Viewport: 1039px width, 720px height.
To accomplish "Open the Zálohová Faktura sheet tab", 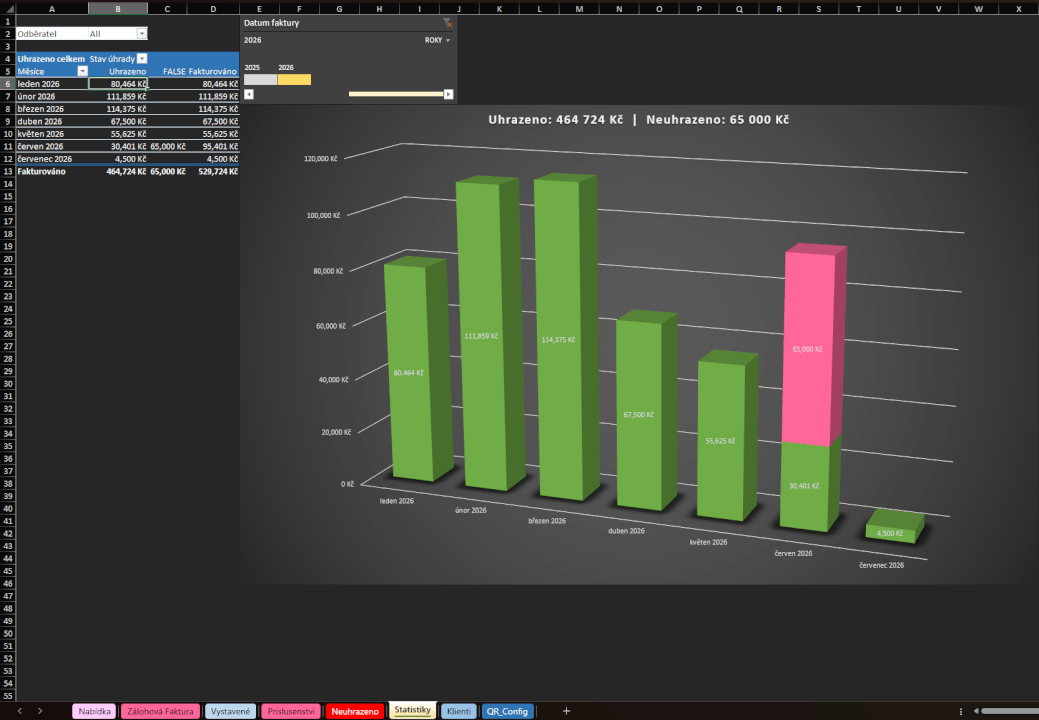I will pyautogui.click(x=160, y=711).
